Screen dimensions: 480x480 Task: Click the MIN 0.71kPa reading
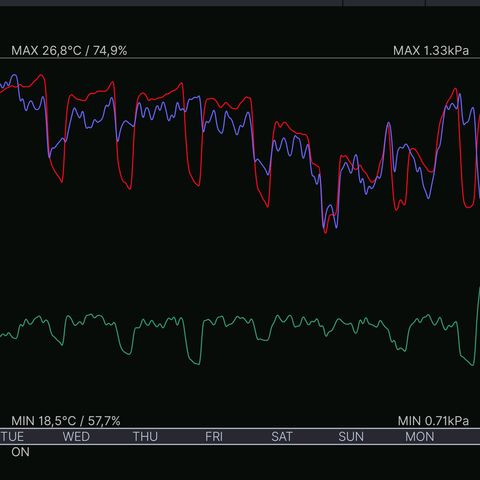(x=433, y=421)
